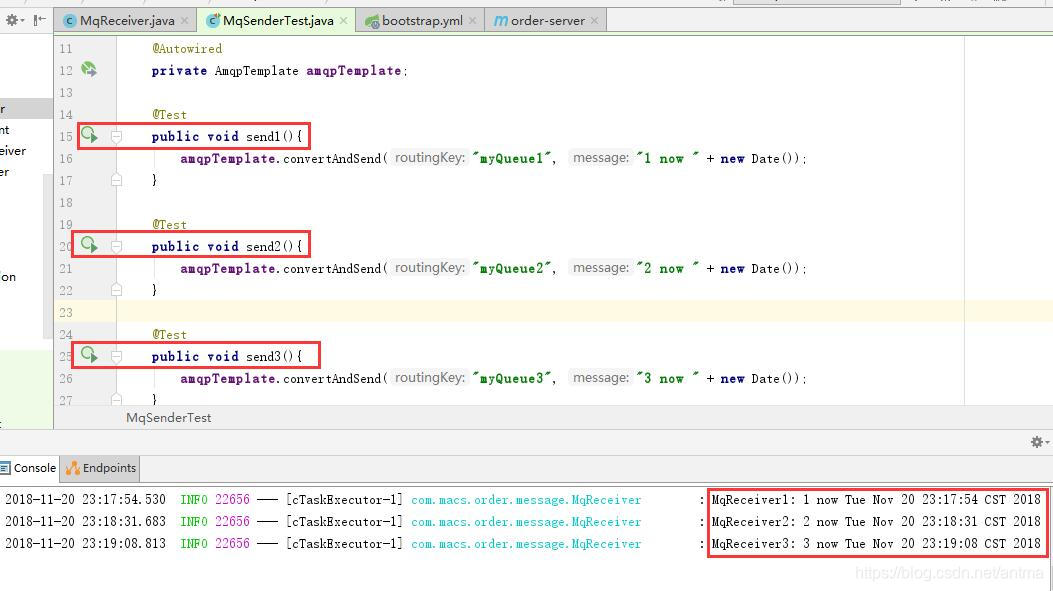Viewport: 1053px width, 591px height.
Task: Fold the send3 method at line 25
Action: (116, 356)
